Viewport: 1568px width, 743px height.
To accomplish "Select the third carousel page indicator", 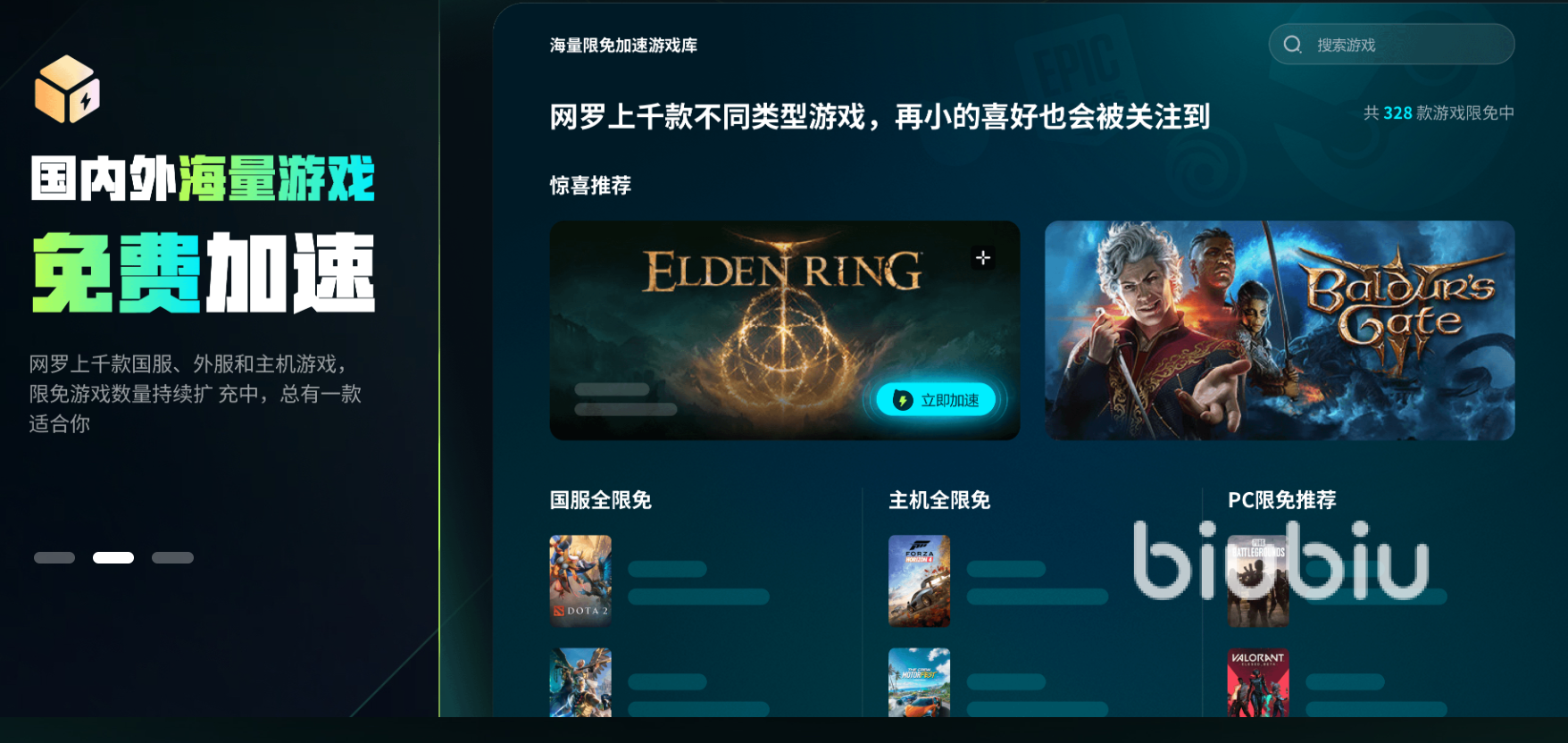I will [172, 557].
